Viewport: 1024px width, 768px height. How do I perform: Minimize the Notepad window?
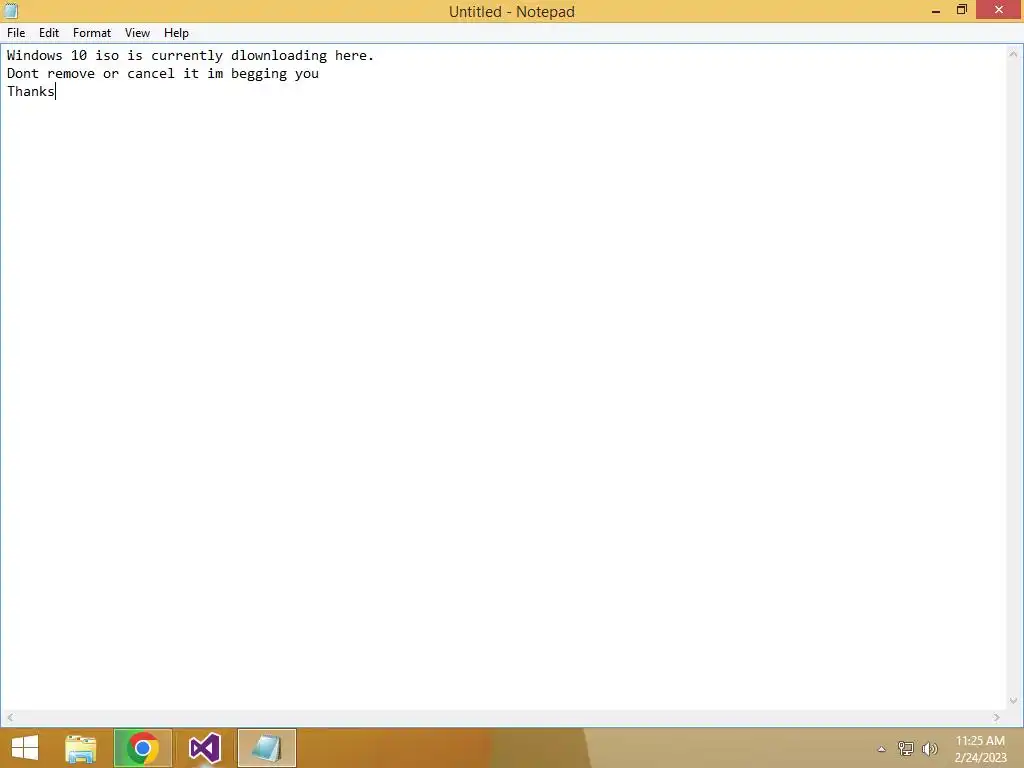(x=936, y=10)
